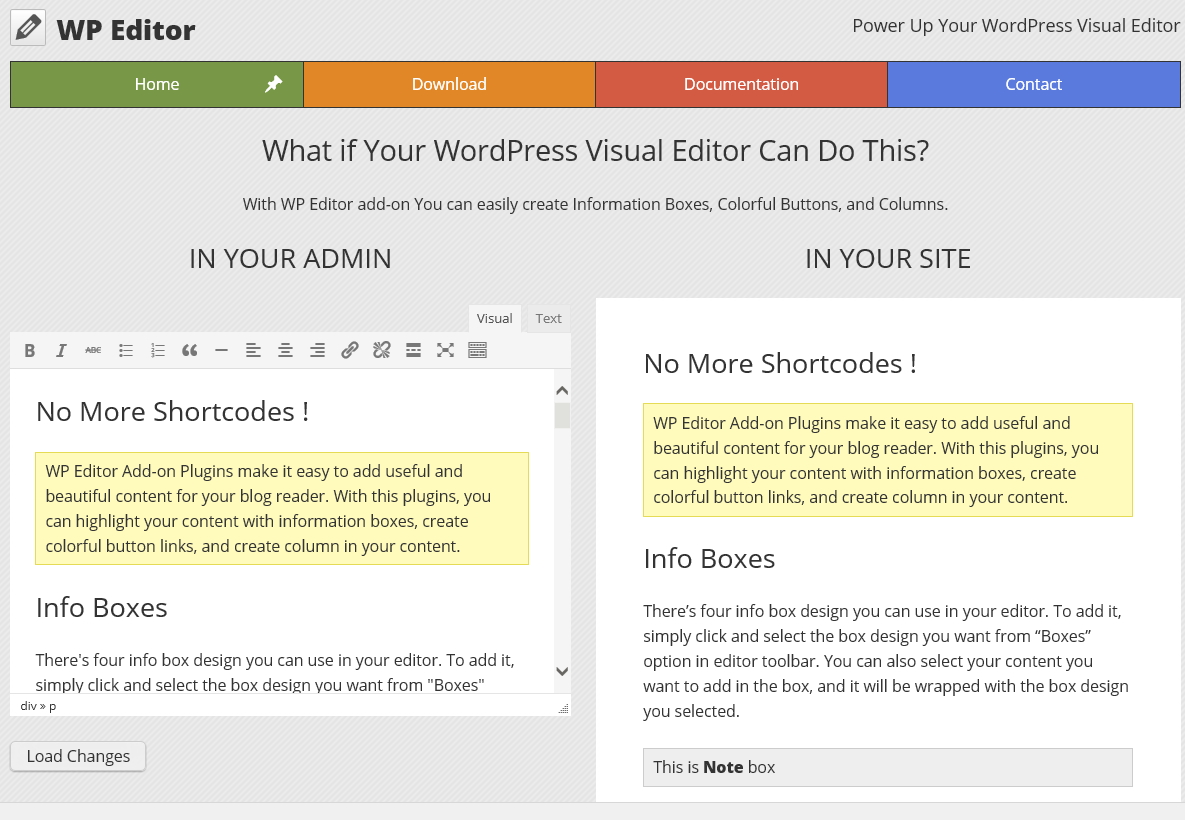Image resolution: width=1185 pixels, height=820 pixels.
Task: Align text left
Action: [253, 351]
